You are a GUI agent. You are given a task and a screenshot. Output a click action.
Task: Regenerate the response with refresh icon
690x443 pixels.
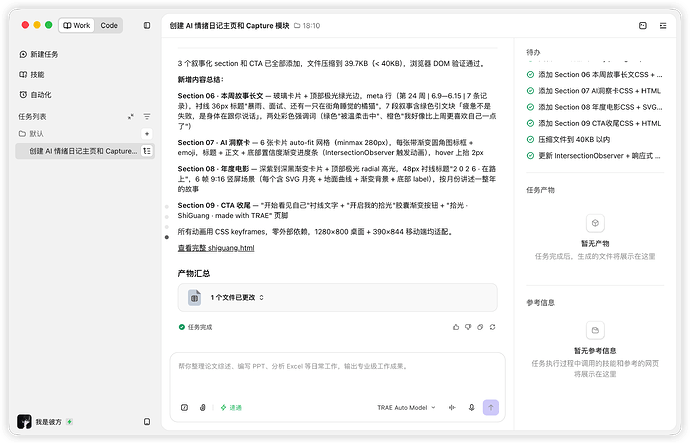pyautogui.click(x=492, y=327)
